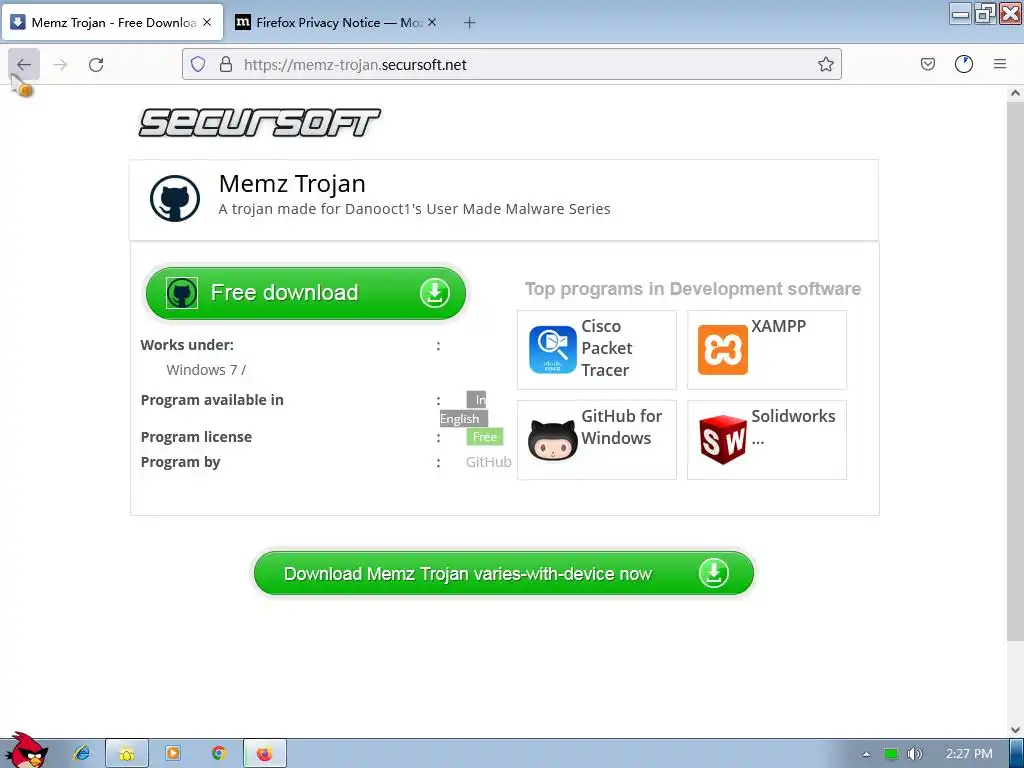Click the GitHub Octocat icon beside Memz Trojan
The width and height of the screenshot is (1024, 768).
[174, 199]
